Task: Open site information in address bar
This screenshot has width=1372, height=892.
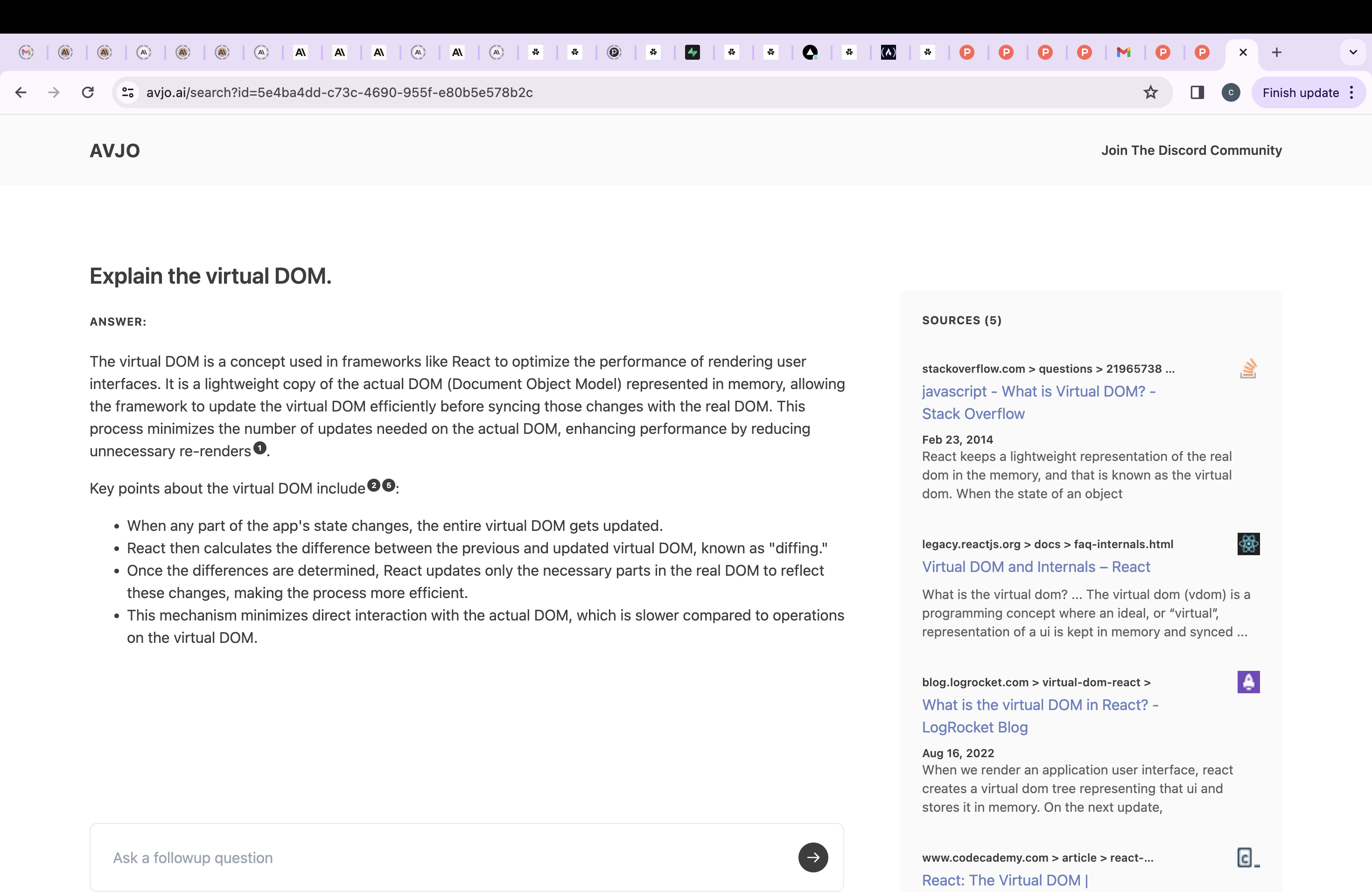Action: (x=128, y=93)
